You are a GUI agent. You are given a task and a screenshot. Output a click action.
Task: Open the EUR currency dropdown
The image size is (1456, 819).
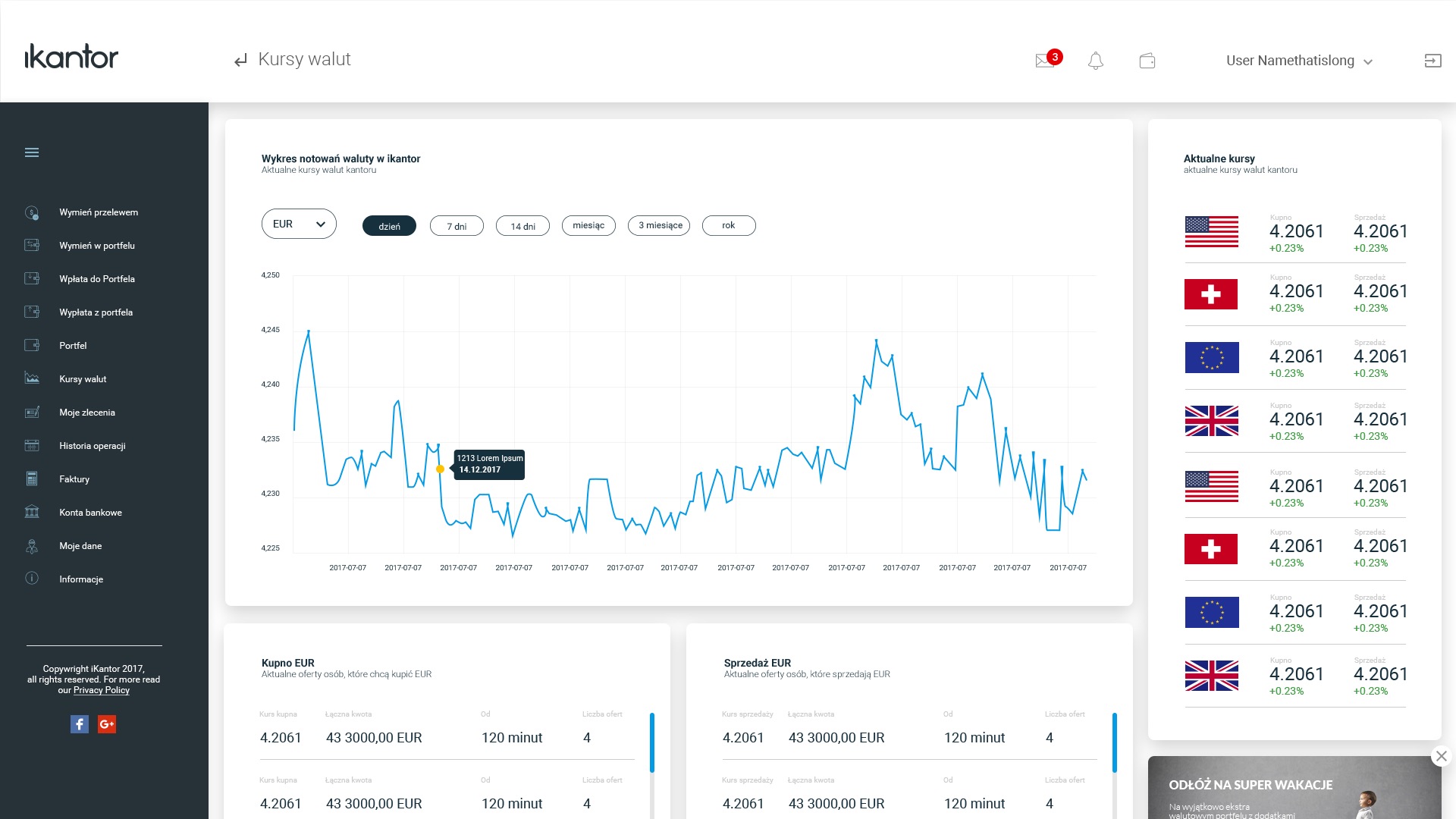click(299, 224)
